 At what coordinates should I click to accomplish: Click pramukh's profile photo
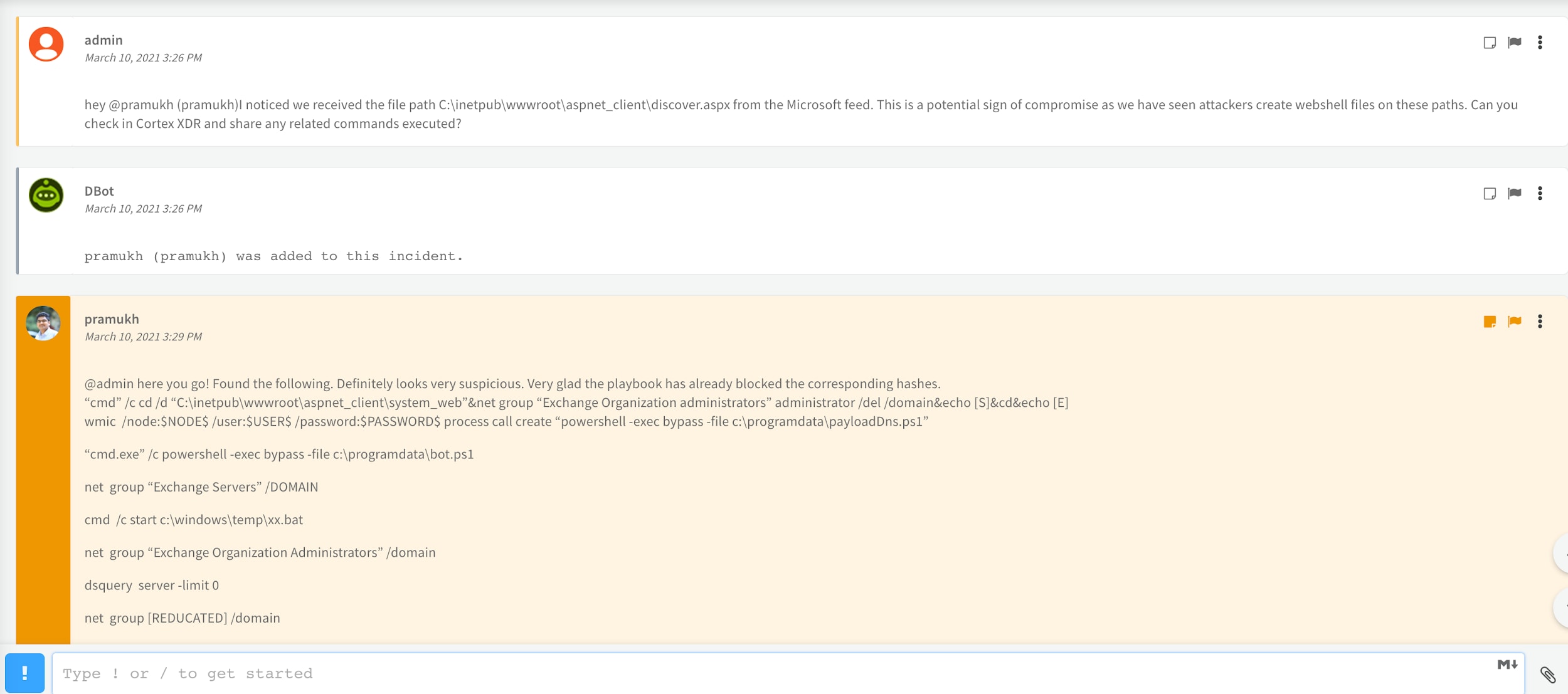click(x=43, y=323)
